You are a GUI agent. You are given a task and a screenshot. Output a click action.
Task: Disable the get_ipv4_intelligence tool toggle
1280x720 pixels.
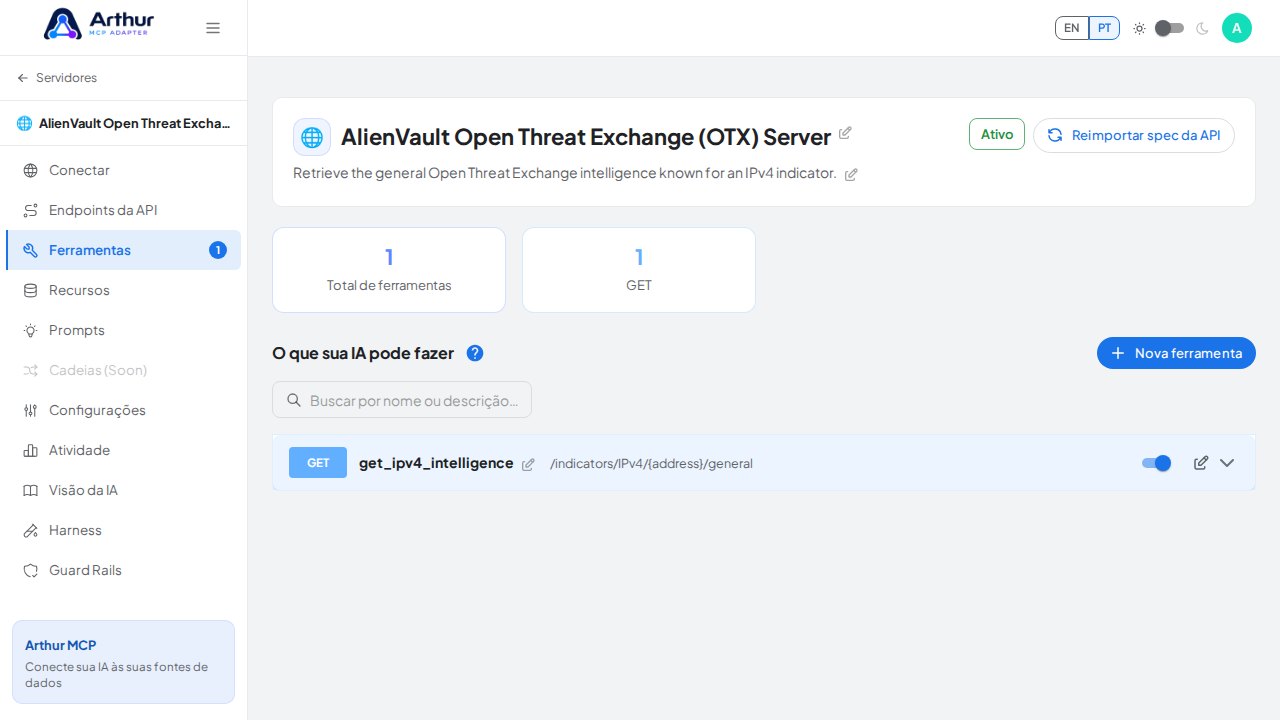[1157, 463]
